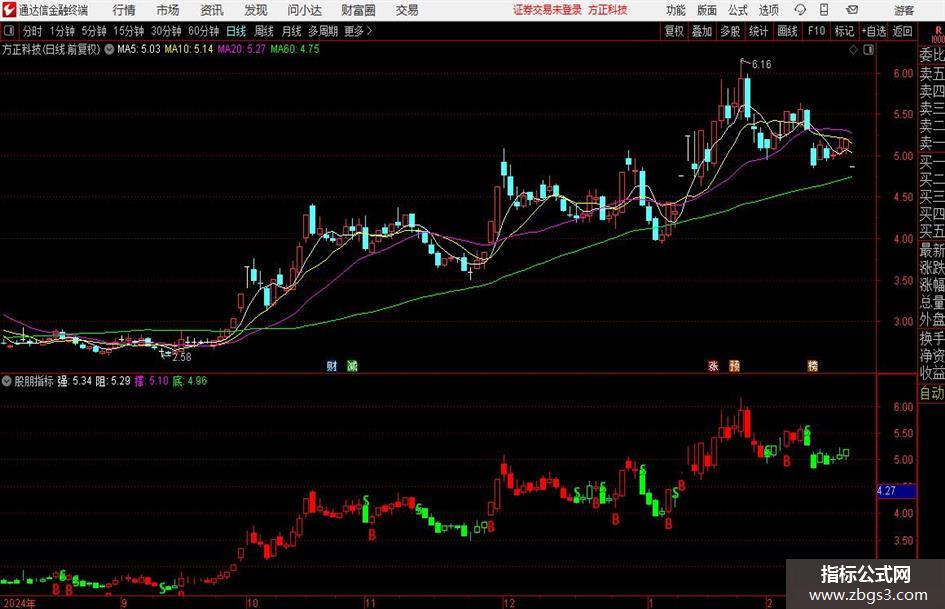The height and width of the screenshot is (609, 945).
Task: Toggle the side panel icon at chart top right
Action: (868, 50)
